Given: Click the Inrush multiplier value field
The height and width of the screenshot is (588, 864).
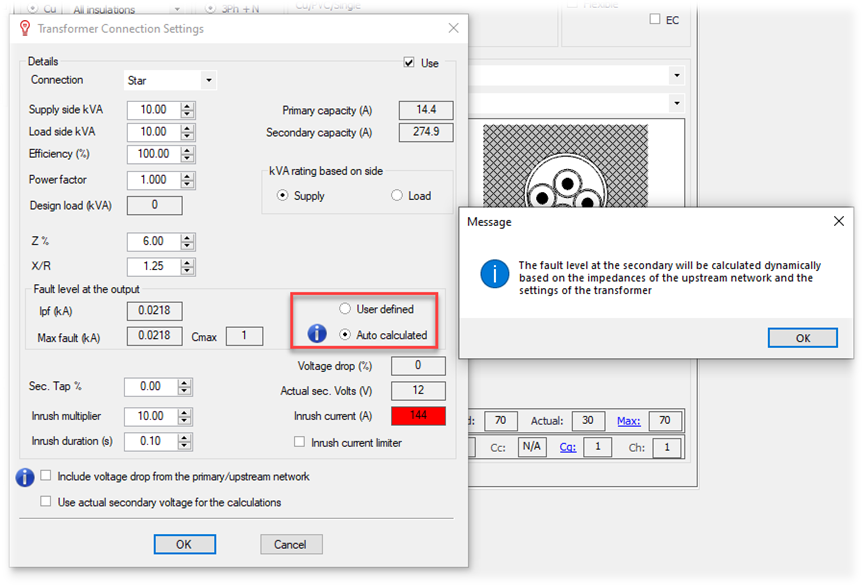Looking at the screenshot, I should pyautogui.click(x=151, y=417).
